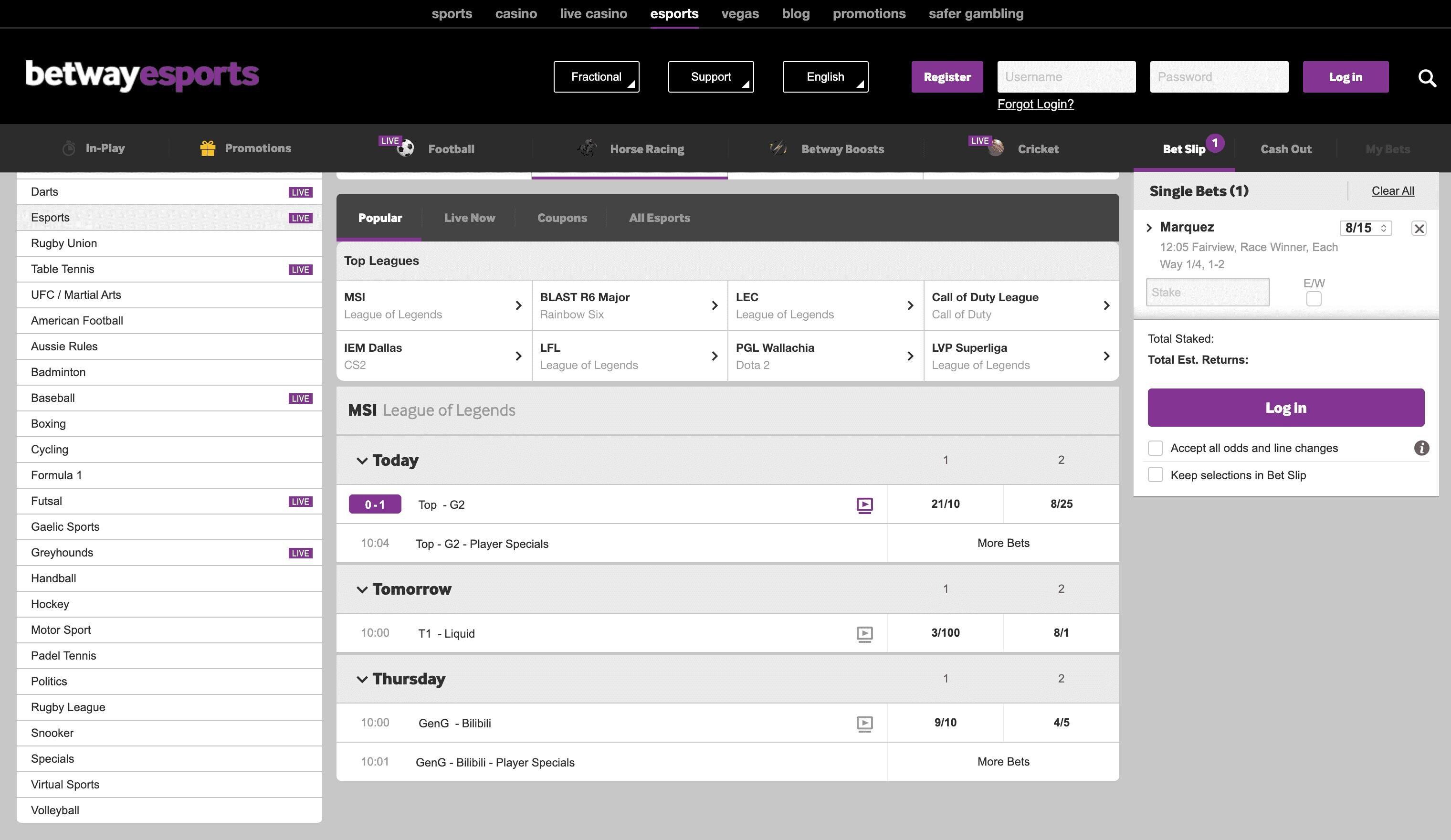Go to vegas in top navigation
The image size is (1451, 840).
click(740, 13)
